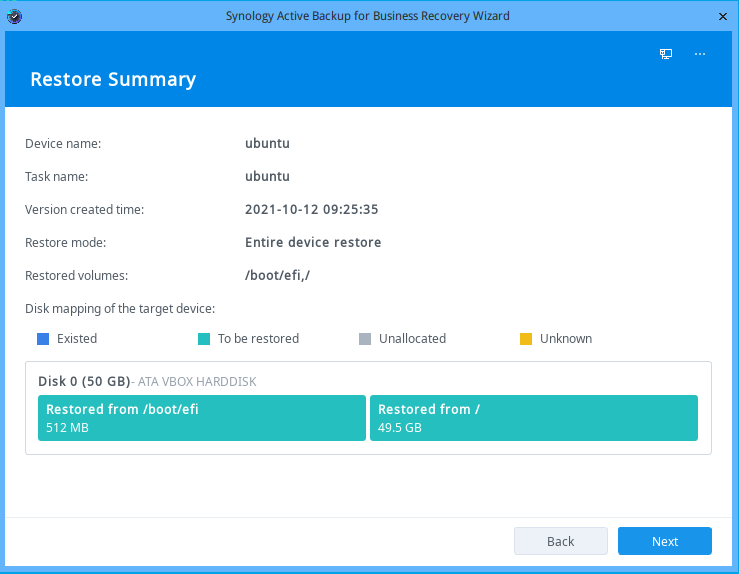Click the Device name value ubuntu
The width and height of the screenshot is (739, 574).
[267, 144]
